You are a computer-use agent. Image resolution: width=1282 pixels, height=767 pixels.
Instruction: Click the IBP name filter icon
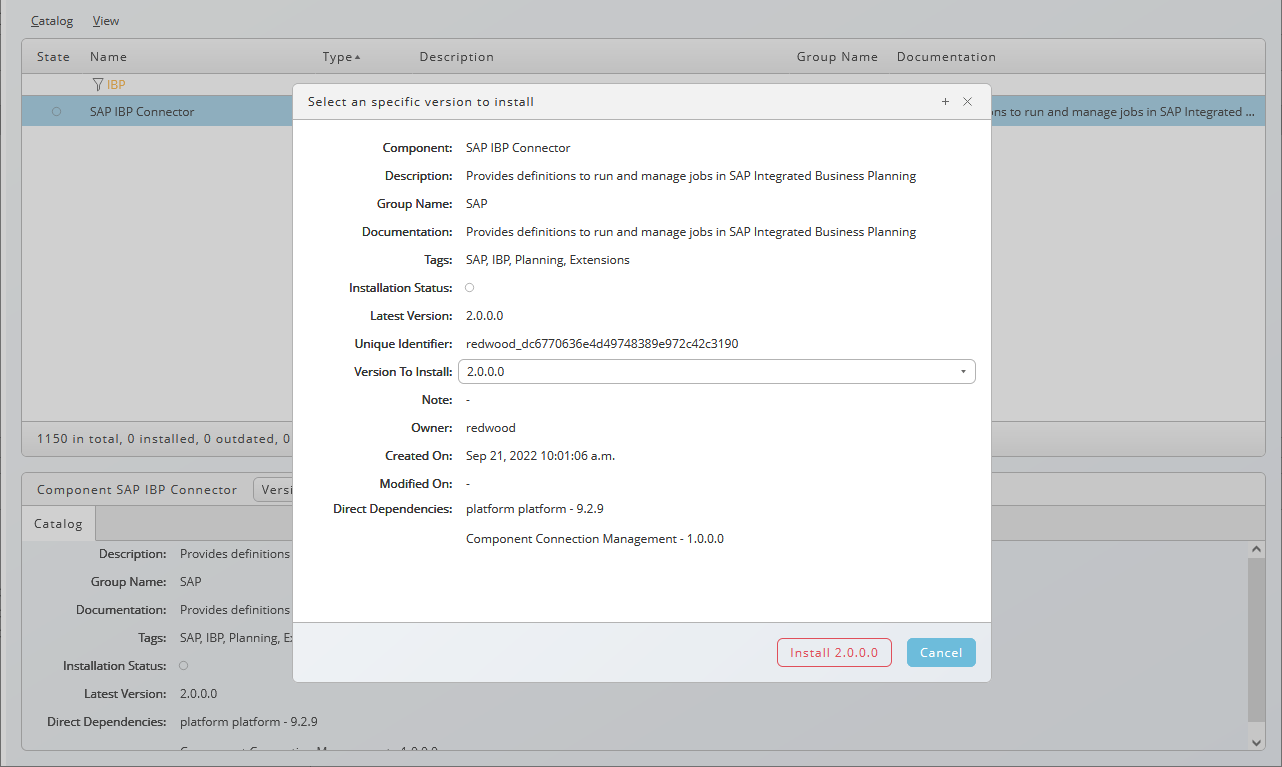[97, 85]
